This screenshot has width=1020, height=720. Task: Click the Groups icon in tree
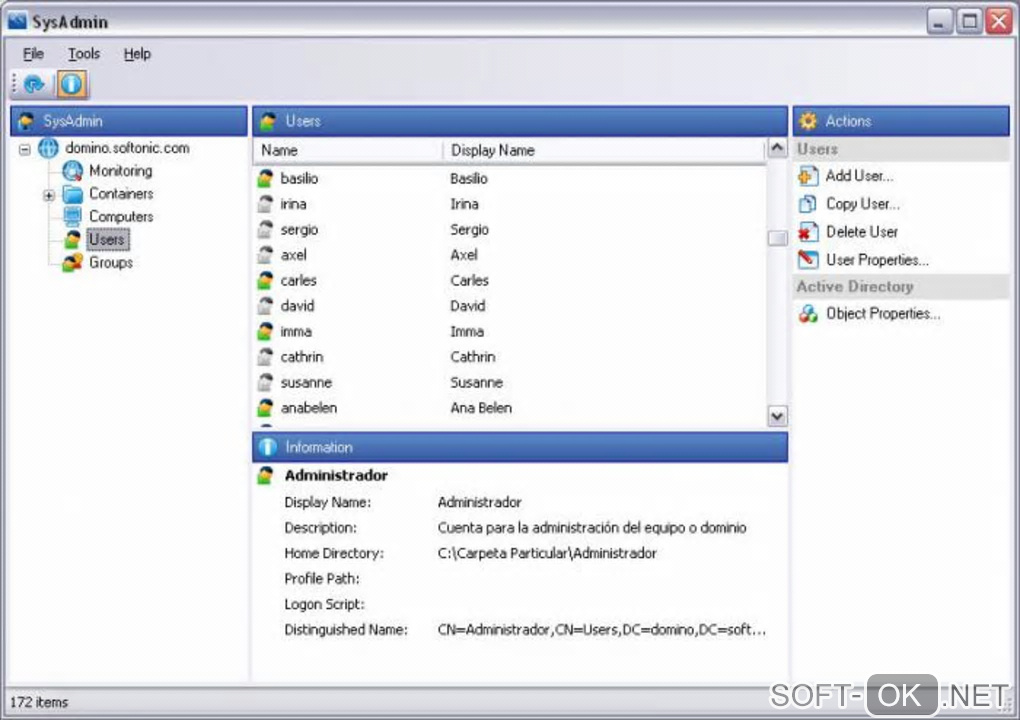pyautogui.click(x=72, y=262)
